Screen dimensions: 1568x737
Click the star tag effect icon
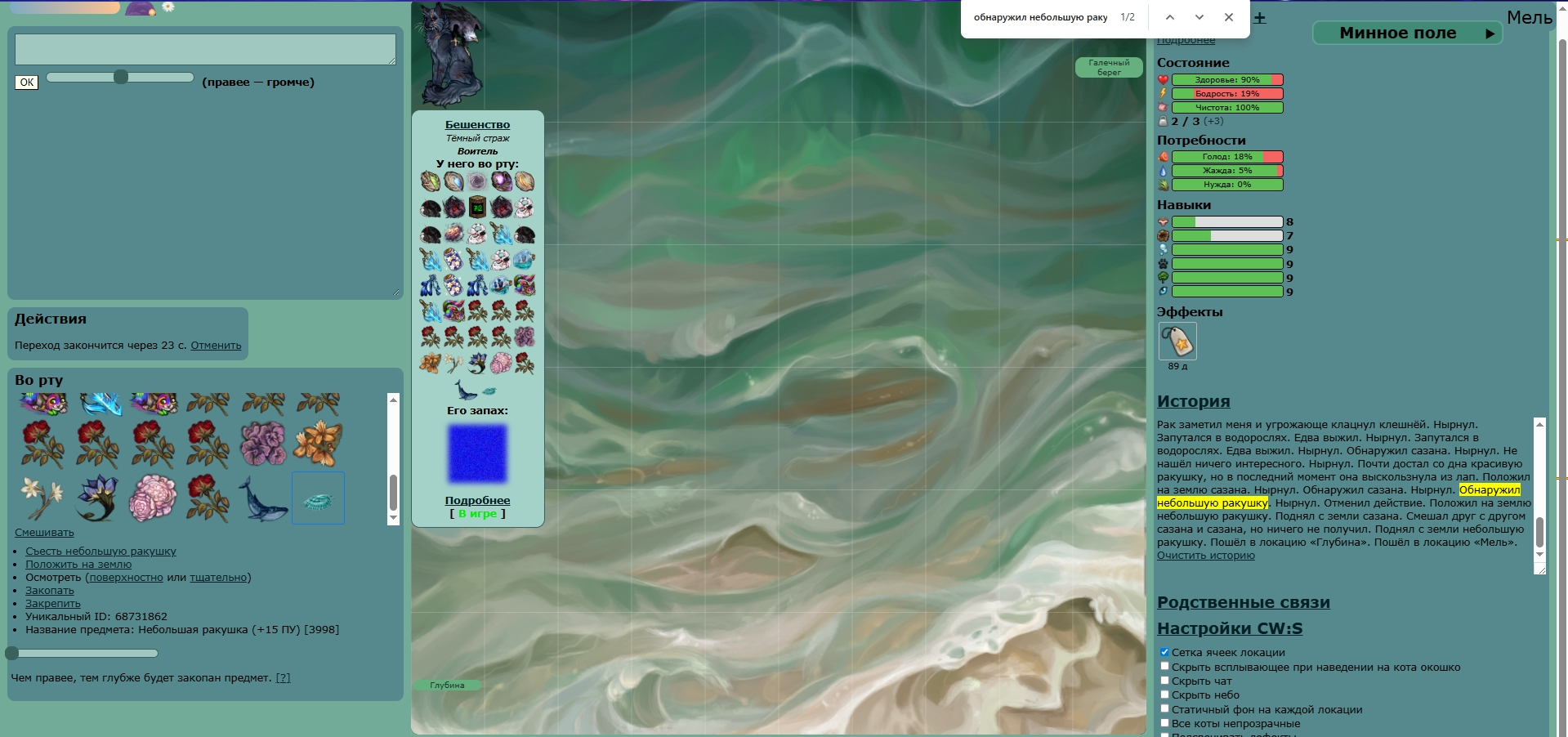1177,341
